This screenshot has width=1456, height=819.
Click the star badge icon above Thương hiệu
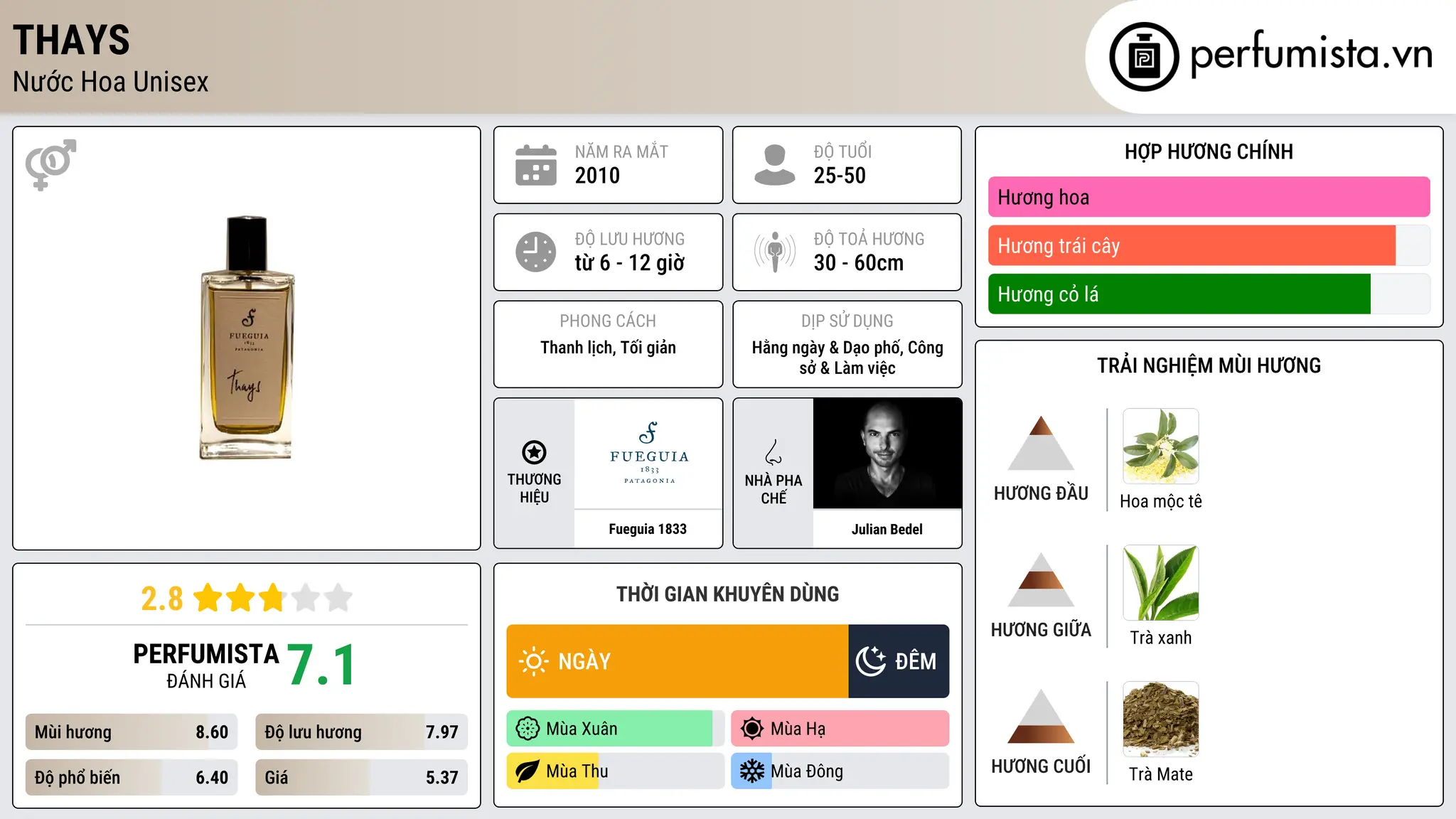534,452
